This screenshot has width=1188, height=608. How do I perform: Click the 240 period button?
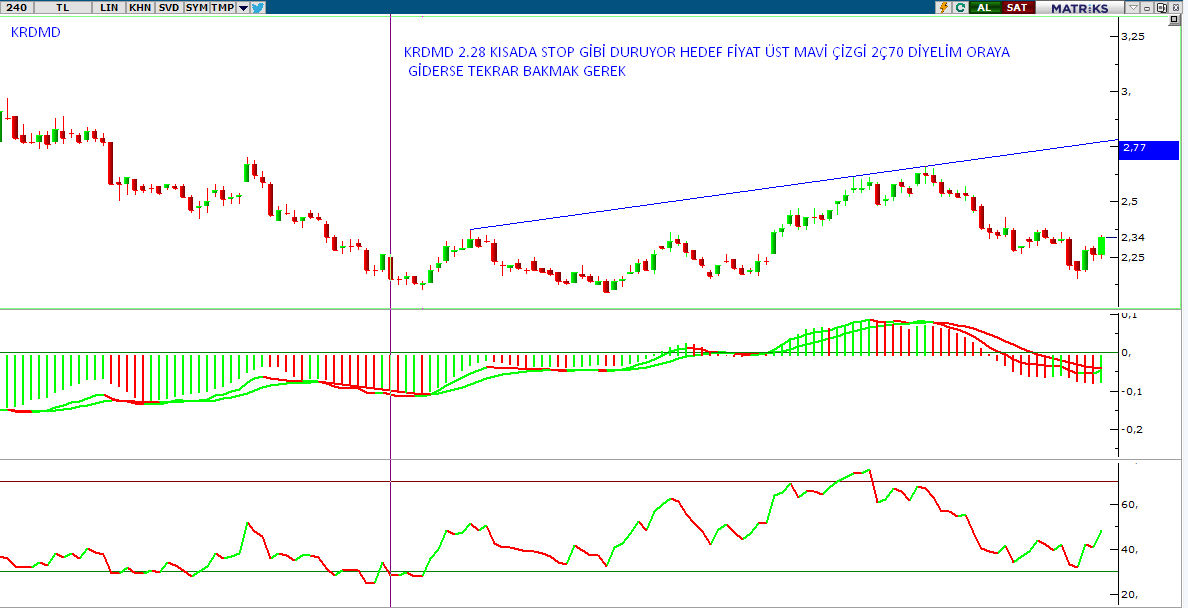coord(16,8)
